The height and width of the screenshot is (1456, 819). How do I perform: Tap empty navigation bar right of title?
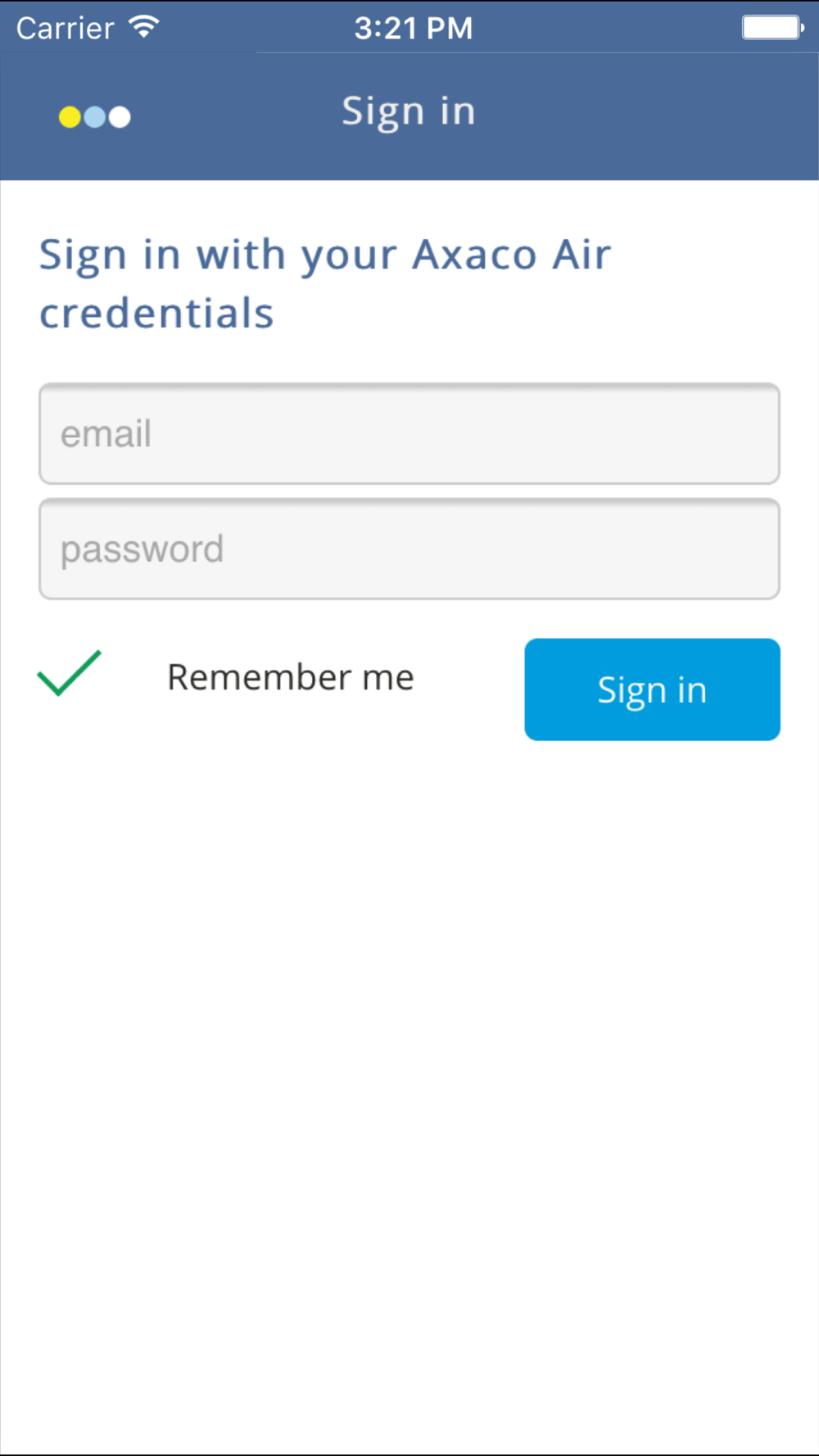[x=655, y=115]
